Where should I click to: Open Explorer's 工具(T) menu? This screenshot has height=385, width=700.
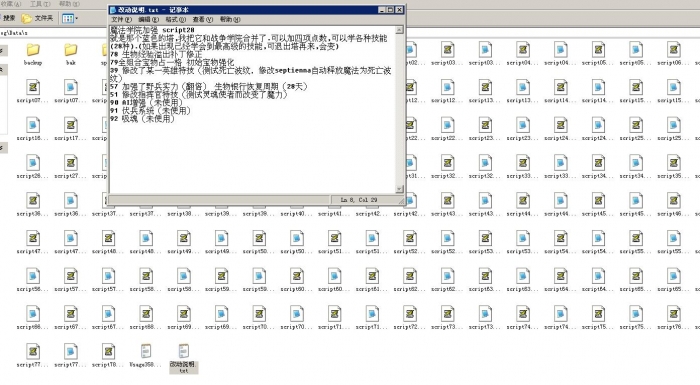[x=40, y=4]
